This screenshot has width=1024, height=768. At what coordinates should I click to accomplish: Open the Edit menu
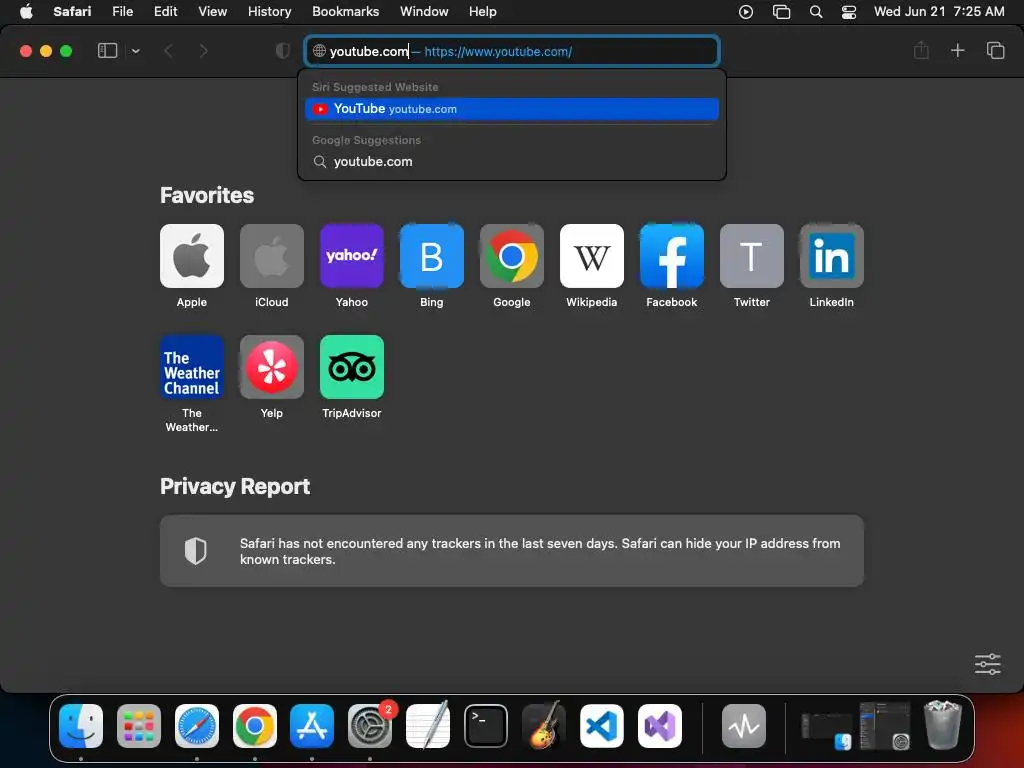(x=165, y=12)
